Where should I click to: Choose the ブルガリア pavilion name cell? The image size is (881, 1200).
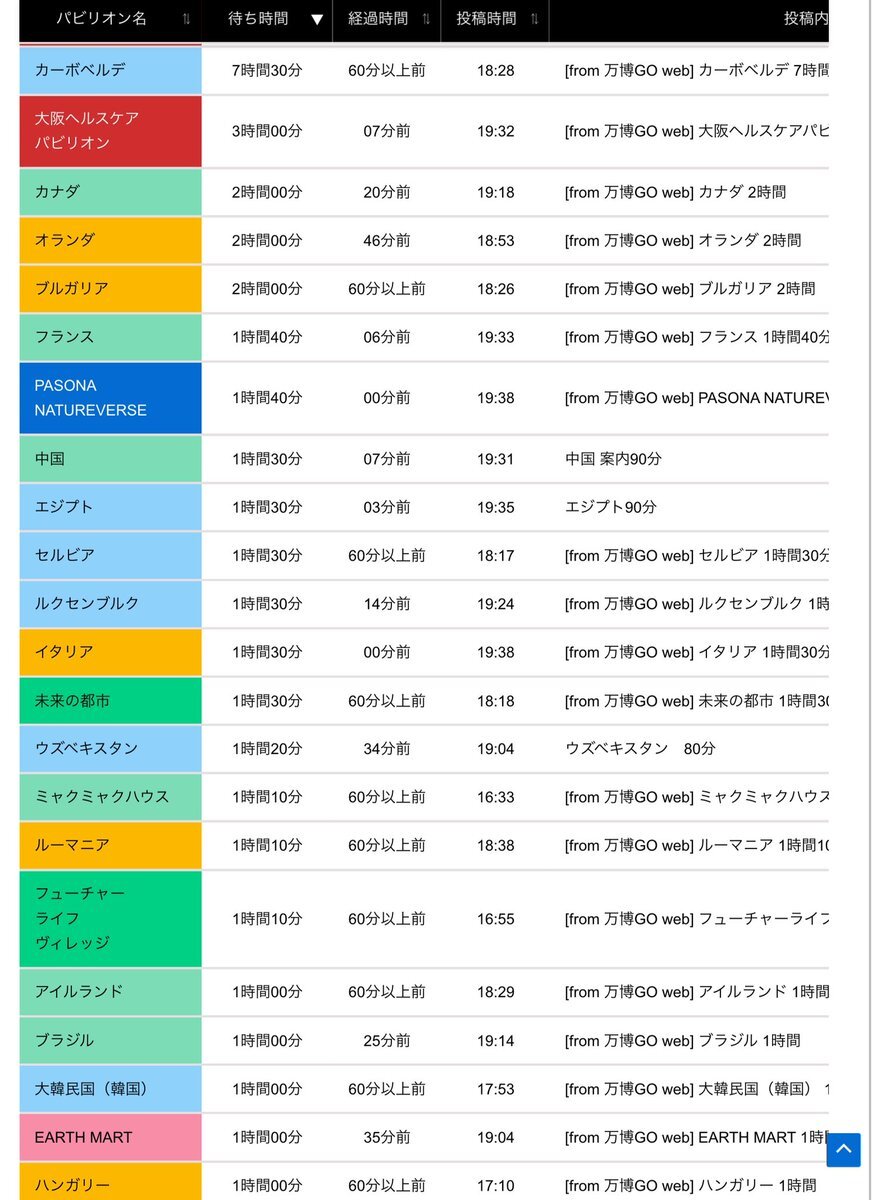[110, 289]
